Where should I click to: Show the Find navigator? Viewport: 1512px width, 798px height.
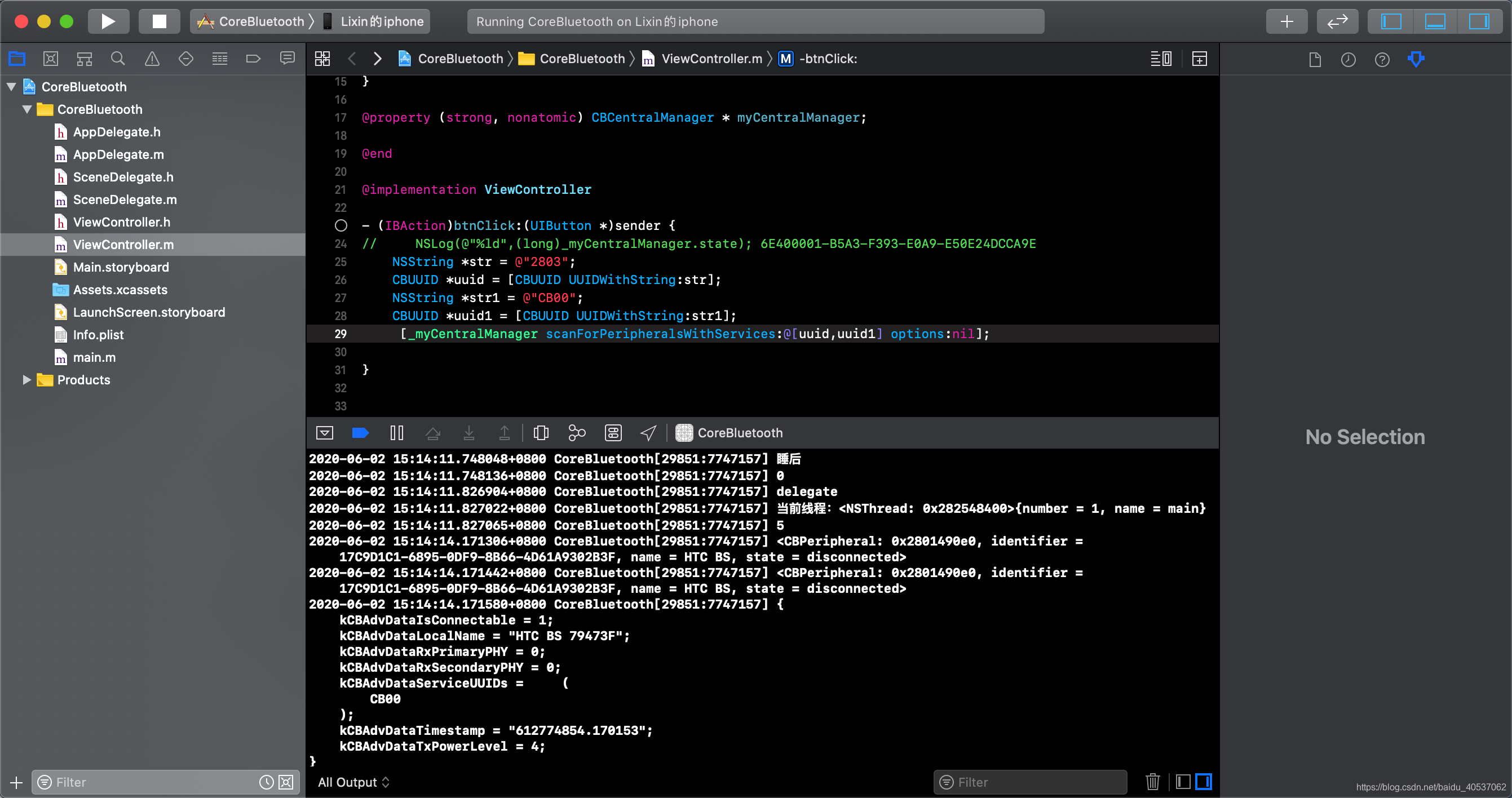[118, 59]
